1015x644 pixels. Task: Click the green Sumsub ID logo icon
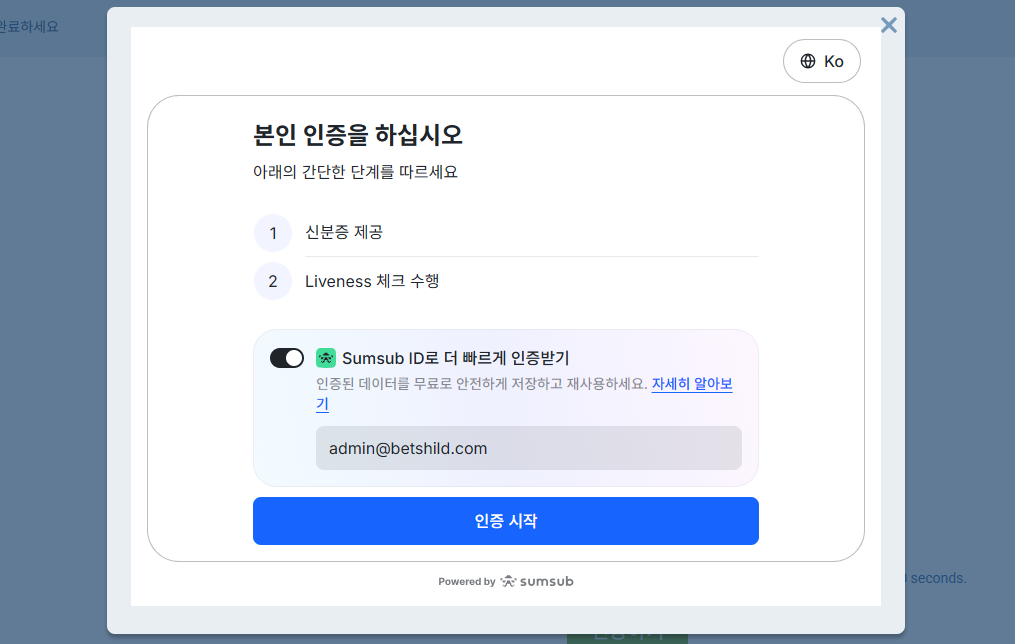326,358
